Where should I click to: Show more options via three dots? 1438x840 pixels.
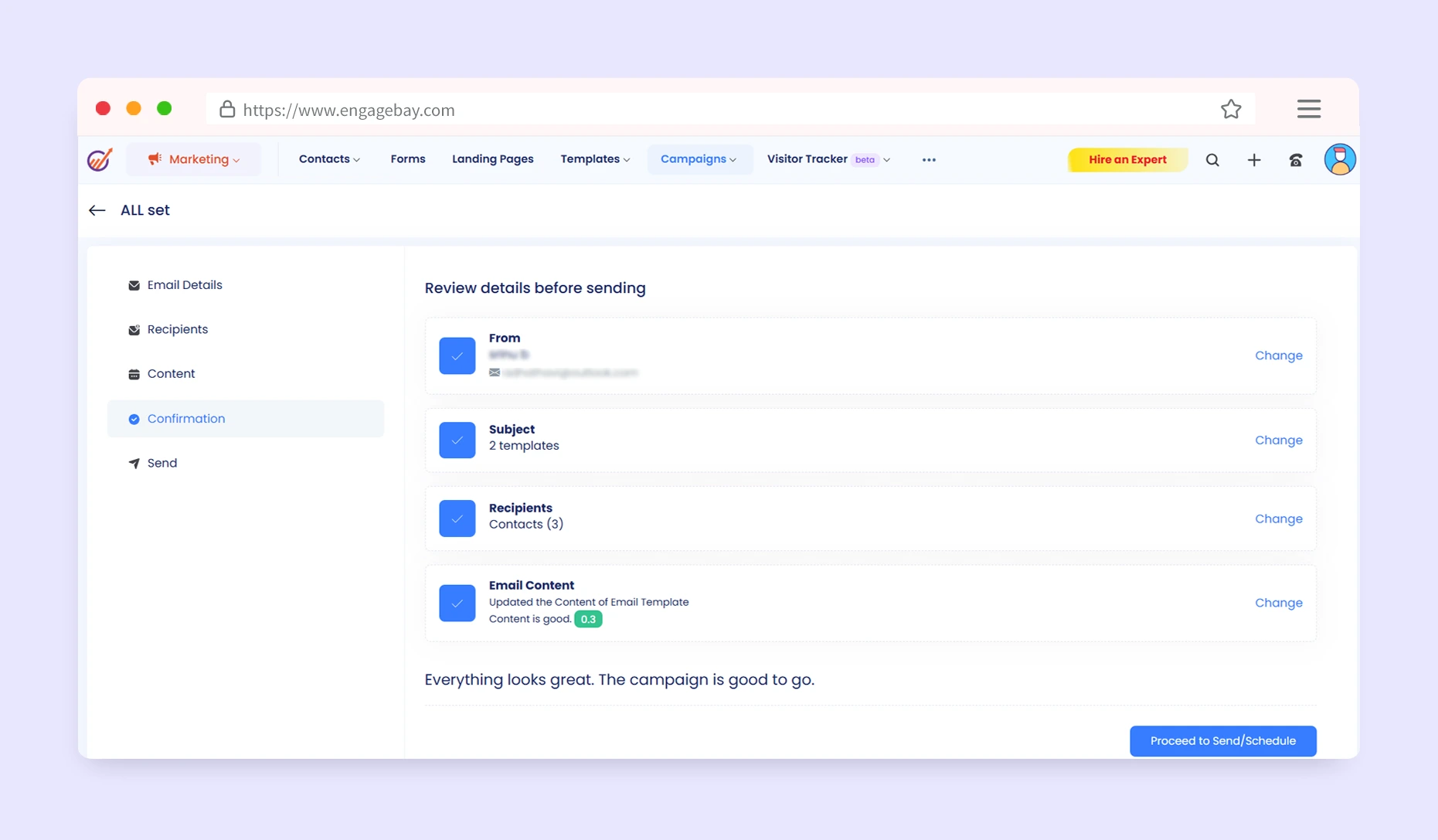(x=929, y=160)
